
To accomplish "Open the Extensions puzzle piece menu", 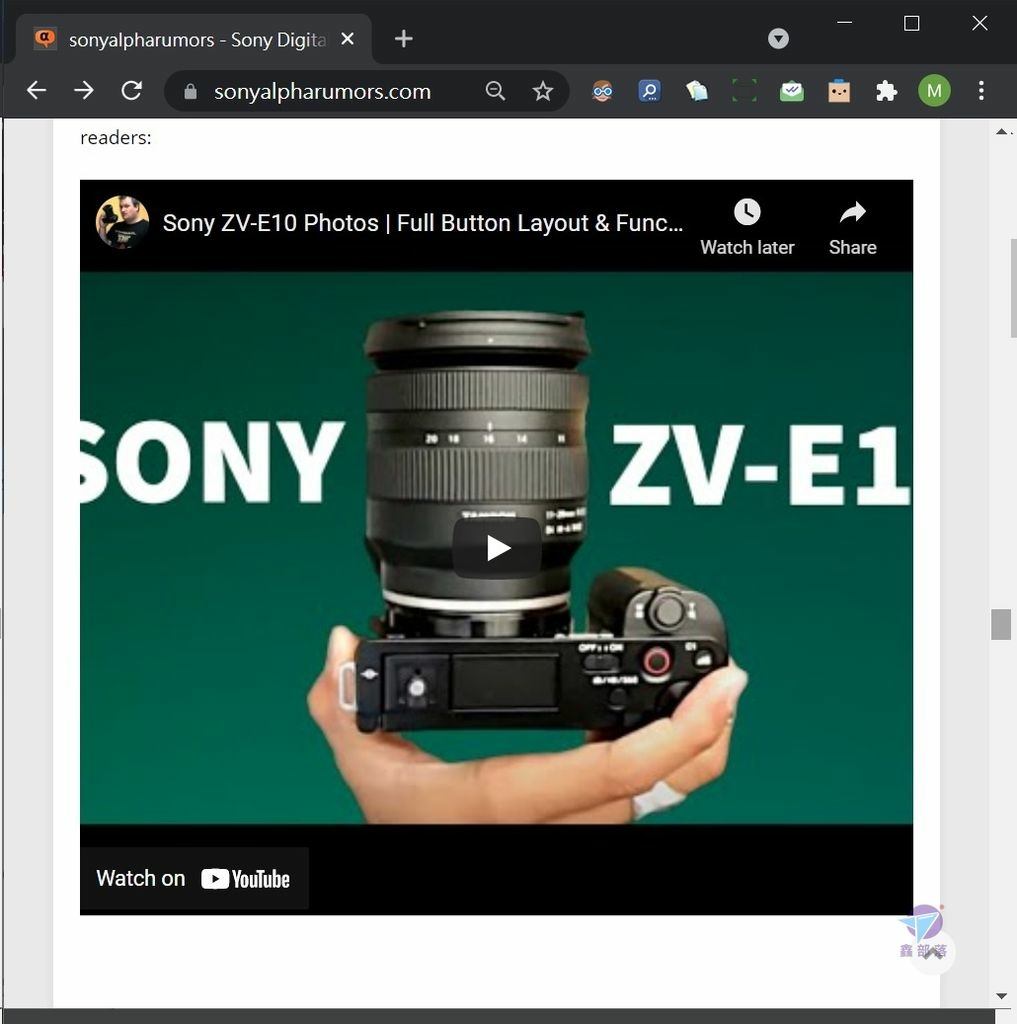I will (886, 91).
